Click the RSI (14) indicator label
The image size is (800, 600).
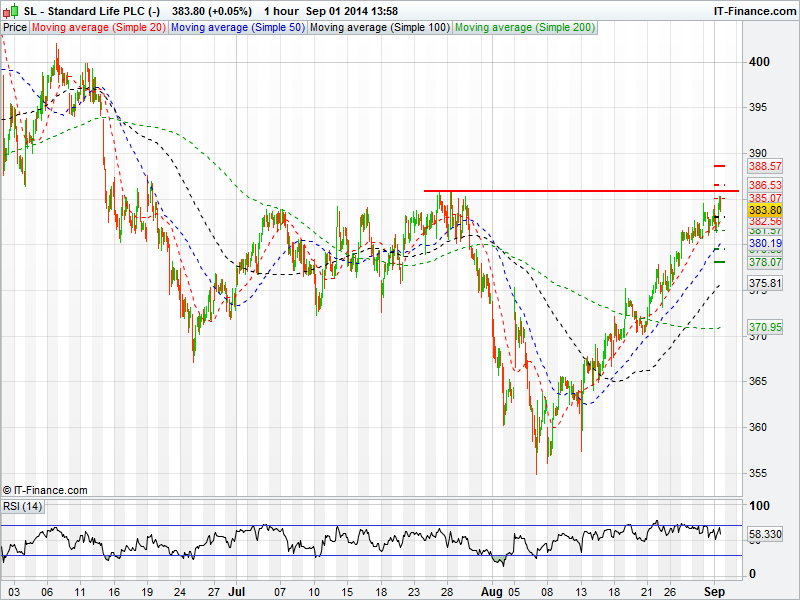pyautogui.click(x=24, y=506)
